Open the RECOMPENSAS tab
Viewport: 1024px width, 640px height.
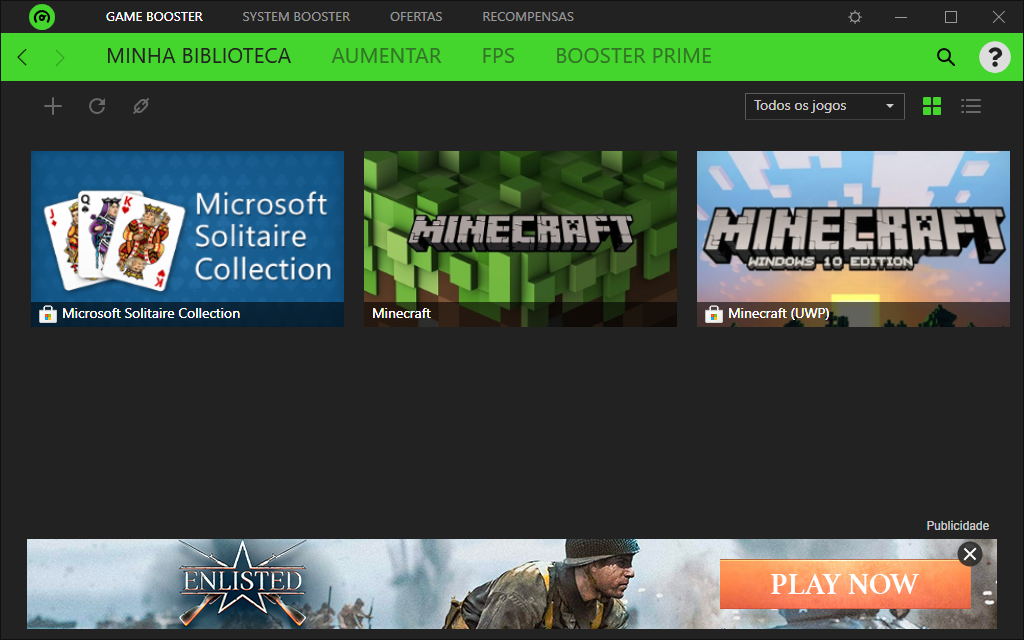[x=528, y=17]
